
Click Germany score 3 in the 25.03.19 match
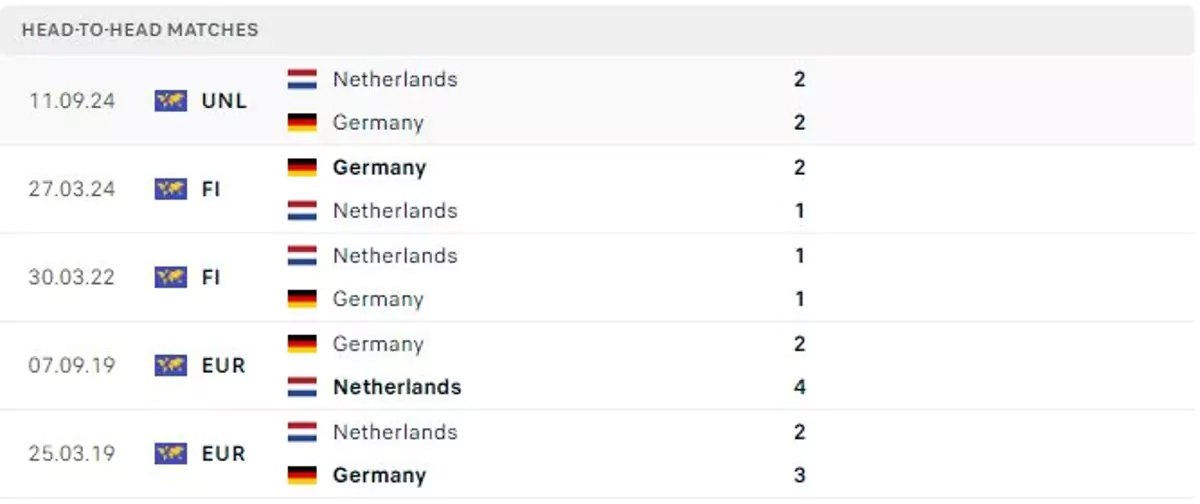coord(799,475)
